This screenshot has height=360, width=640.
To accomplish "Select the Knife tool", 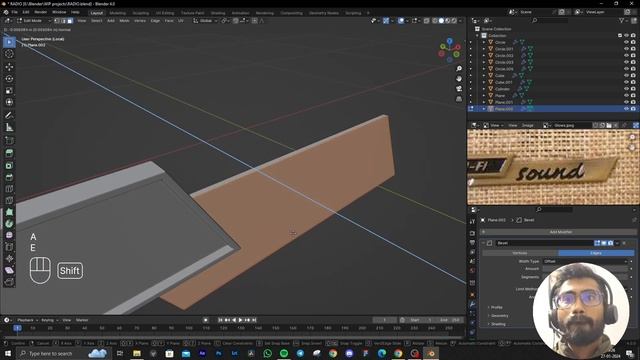I will click(9, 200).
